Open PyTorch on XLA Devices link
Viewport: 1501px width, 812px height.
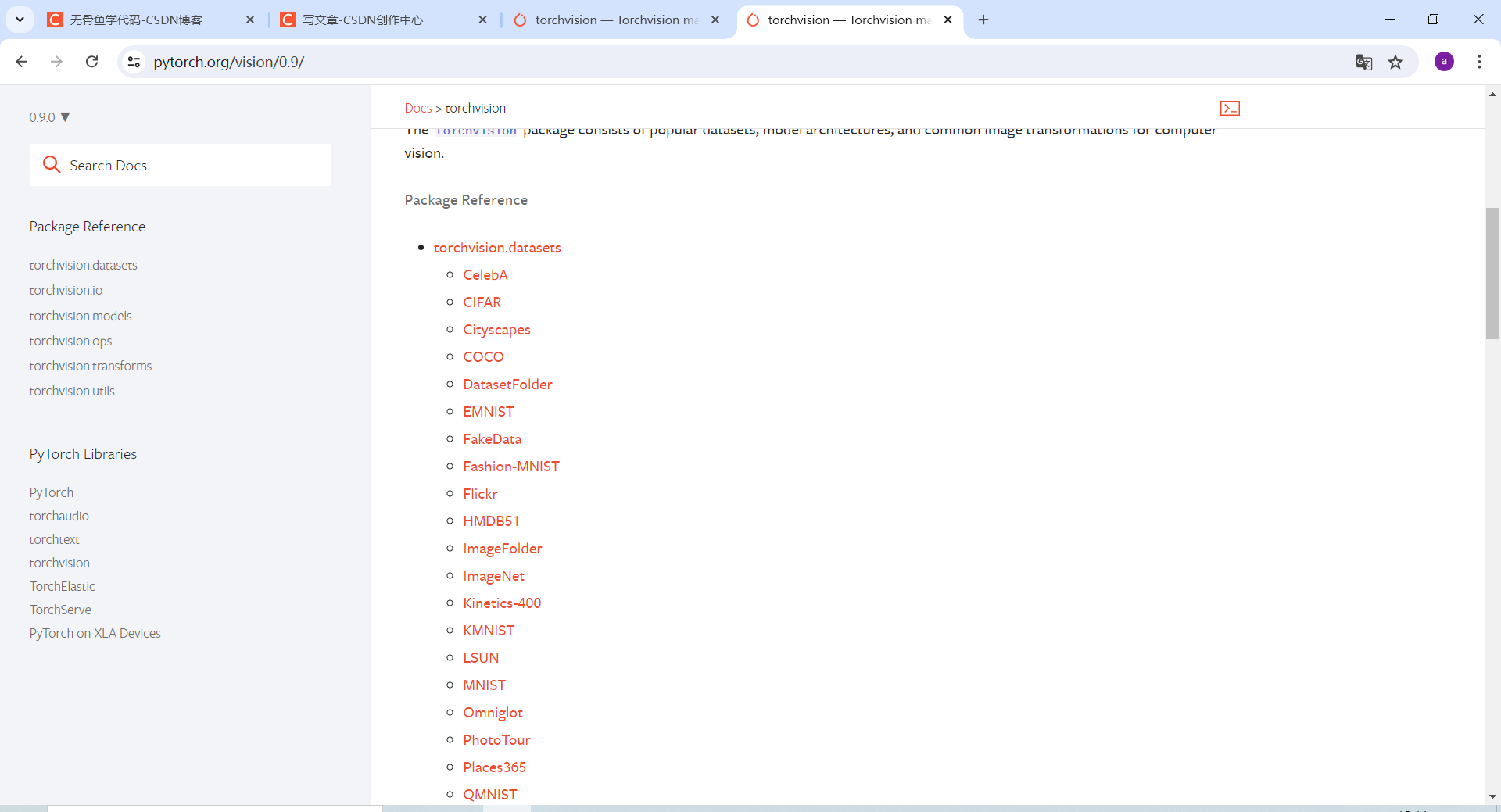(95, 633)
